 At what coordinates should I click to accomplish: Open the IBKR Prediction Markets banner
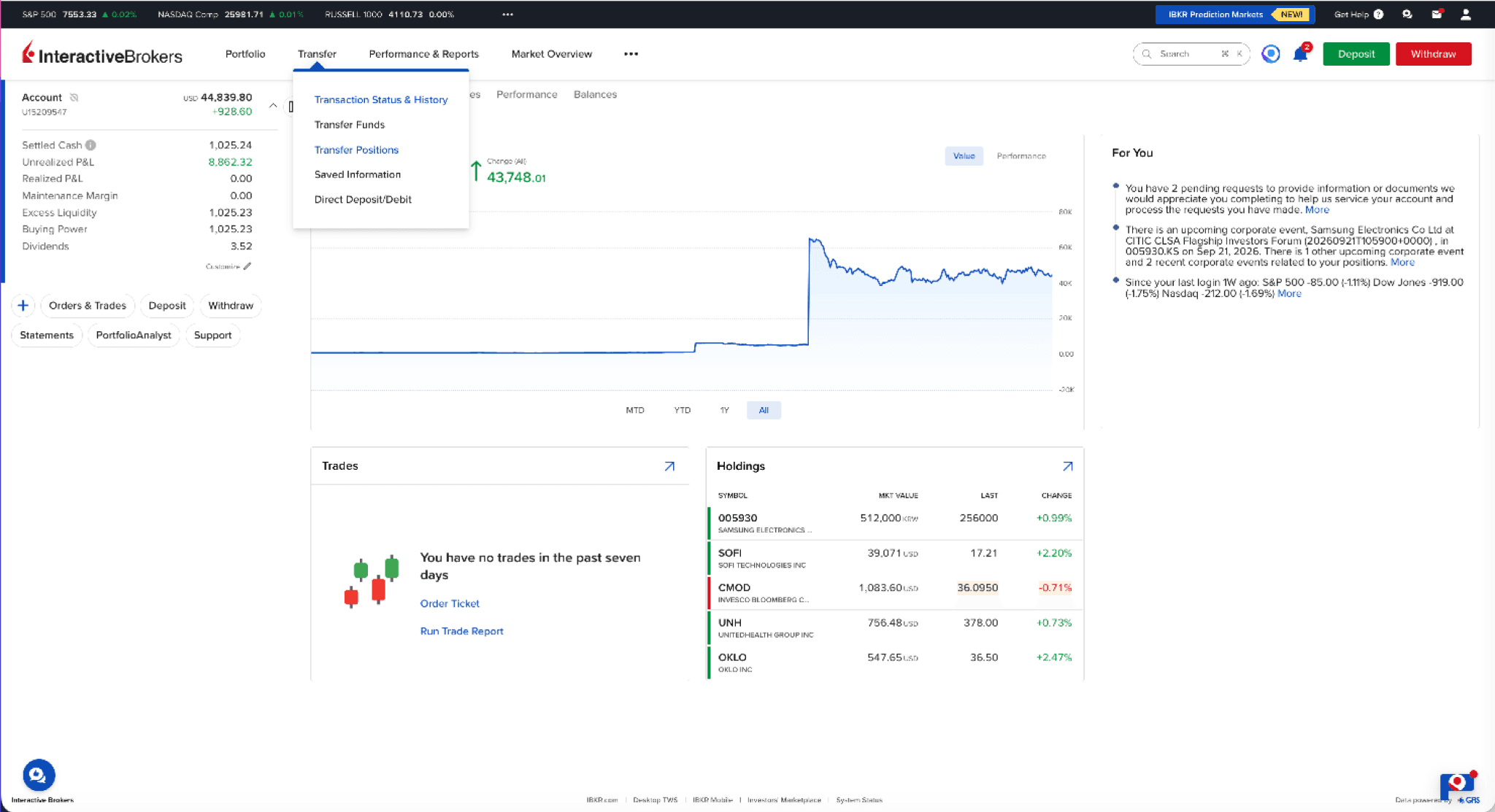(x=1235, y=15)
